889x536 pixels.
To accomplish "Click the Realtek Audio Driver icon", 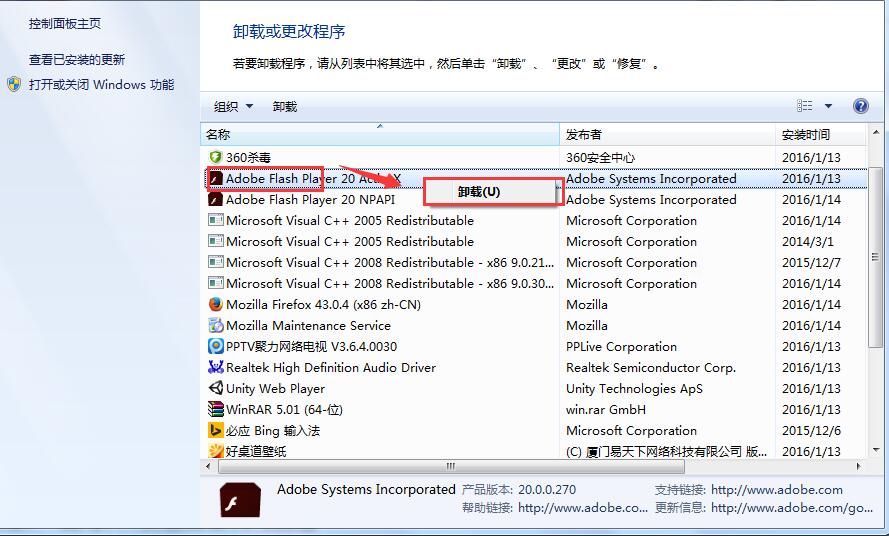I will (x=215, y=368).
